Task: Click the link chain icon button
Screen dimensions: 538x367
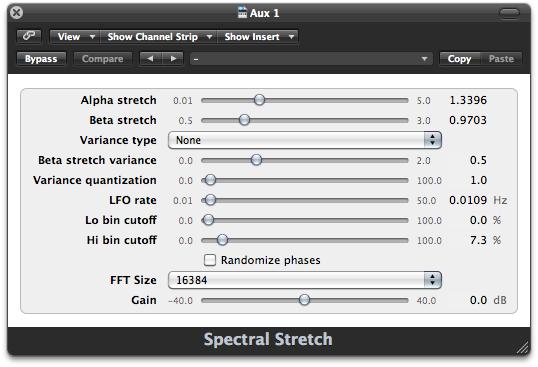Action: pyautogui.click(x=29, y=36)
